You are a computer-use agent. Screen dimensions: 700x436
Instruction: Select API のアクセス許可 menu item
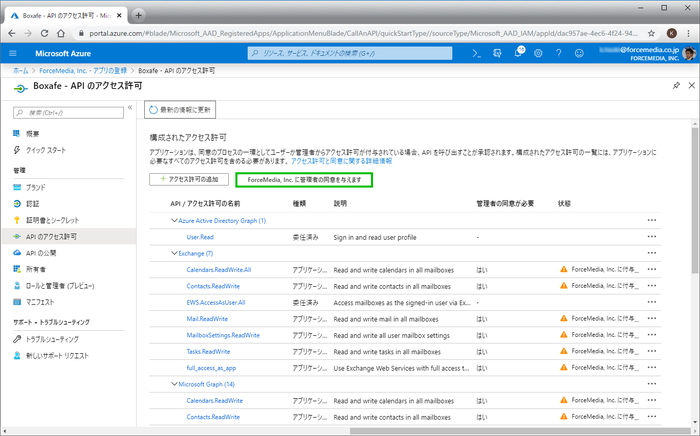tap(69, 237)
